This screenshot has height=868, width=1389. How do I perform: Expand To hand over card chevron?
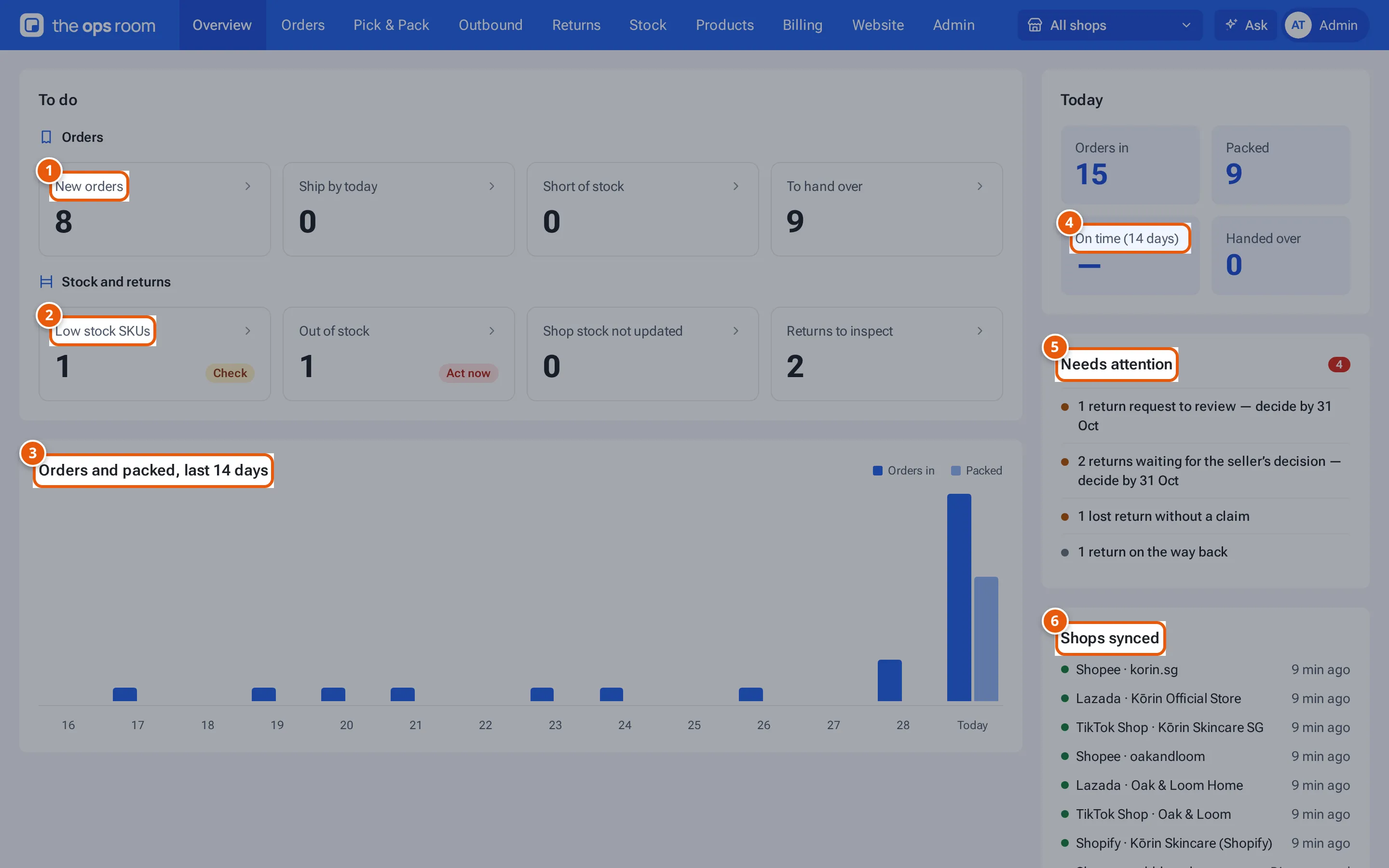[x=979, y=186]
